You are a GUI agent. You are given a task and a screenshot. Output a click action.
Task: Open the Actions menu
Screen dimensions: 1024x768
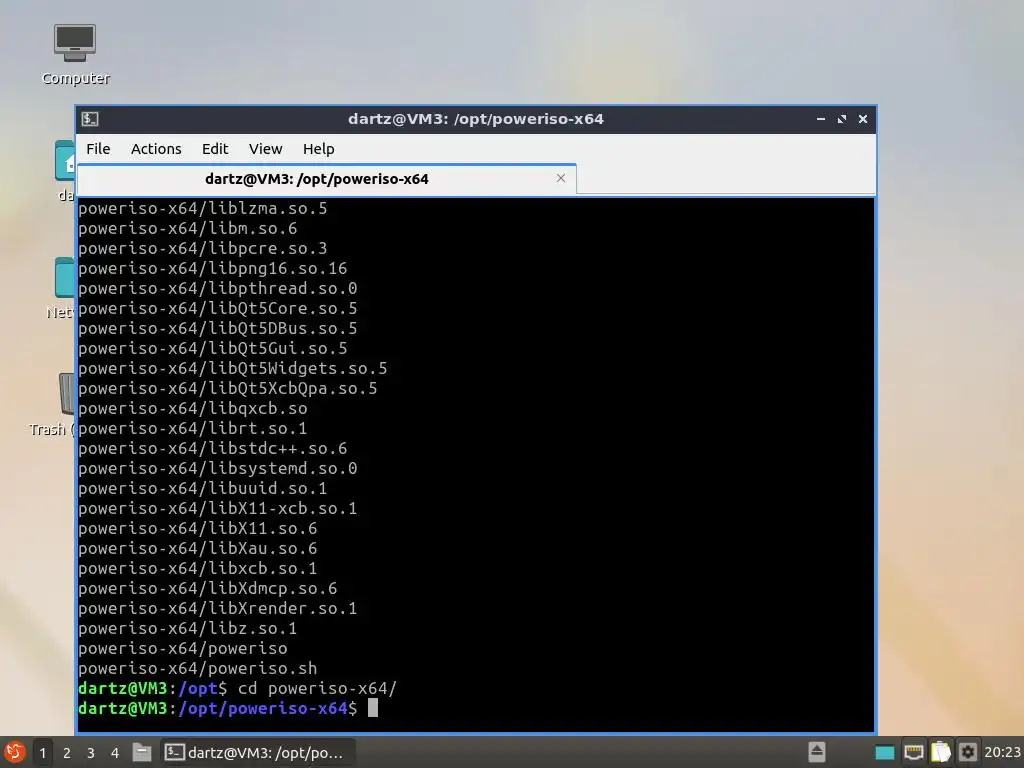[x=156, y=149]
